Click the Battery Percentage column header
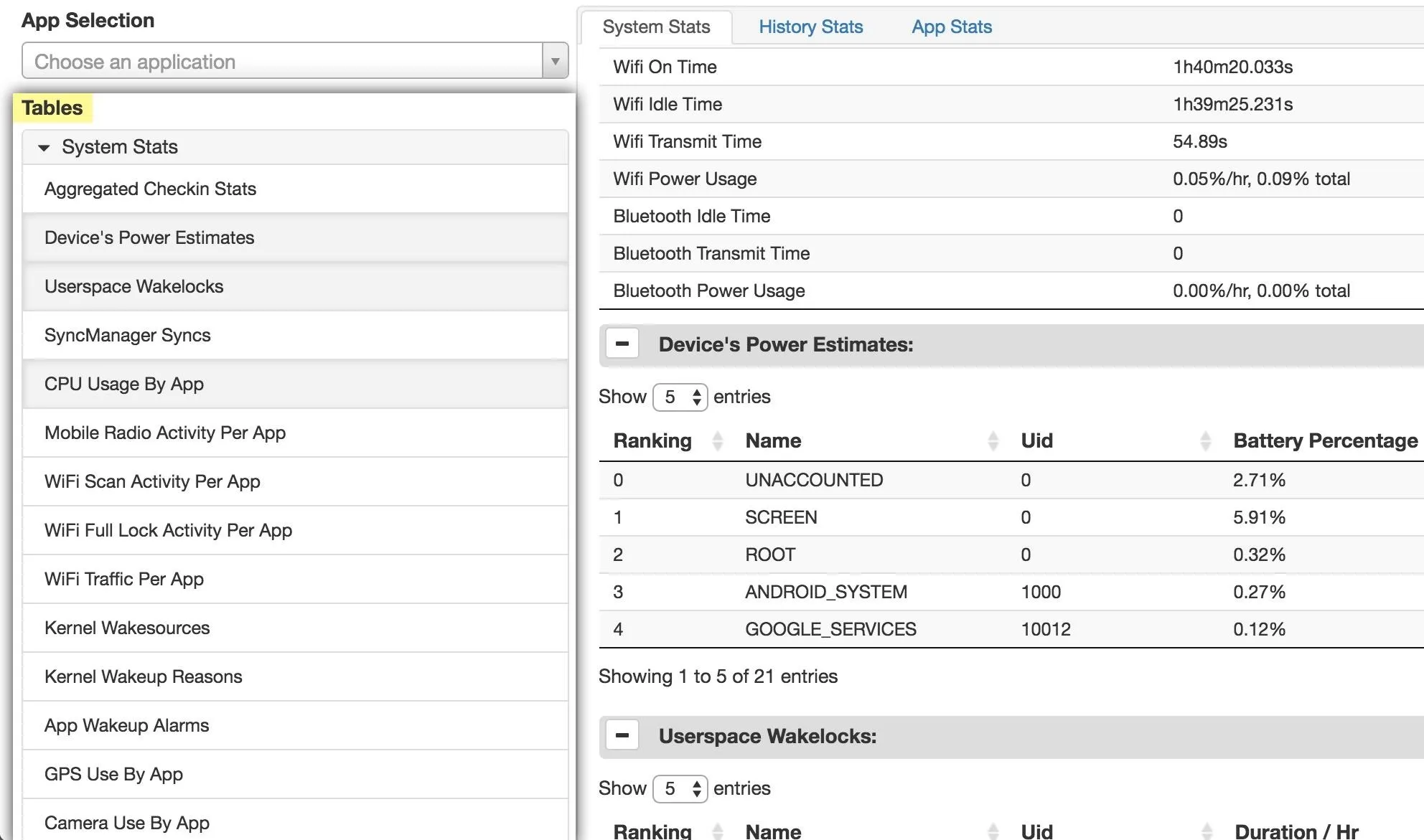This screenshot has height=840, width=1424. pos(1325,440)
